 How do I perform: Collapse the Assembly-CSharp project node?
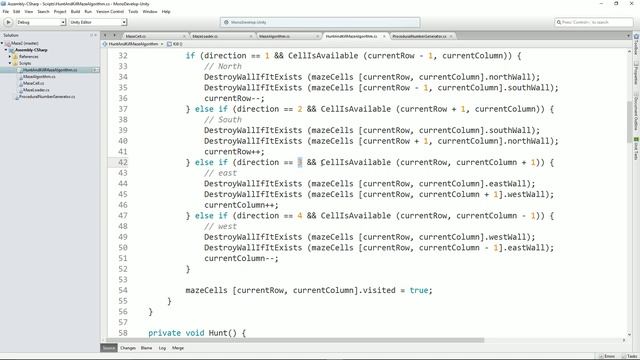6,50
